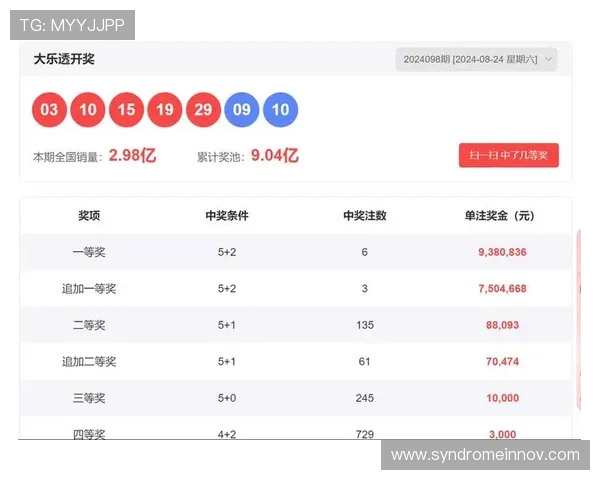Select the red ball 03
The width and height of the screenshot is (600, 480).
point(49,109)
